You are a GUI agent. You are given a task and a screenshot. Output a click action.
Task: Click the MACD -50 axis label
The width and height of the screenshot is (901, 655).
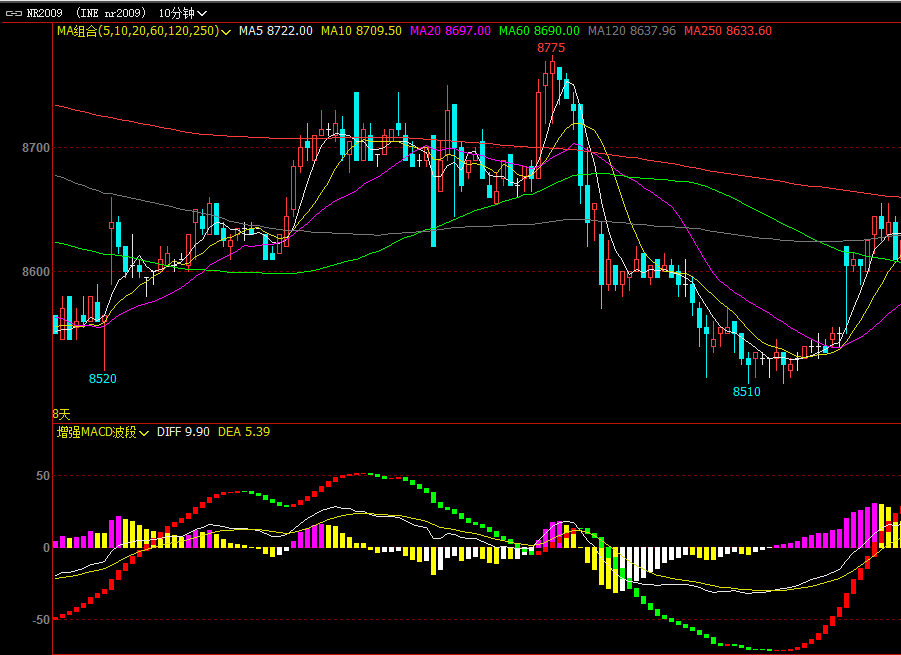pos(41,620)
